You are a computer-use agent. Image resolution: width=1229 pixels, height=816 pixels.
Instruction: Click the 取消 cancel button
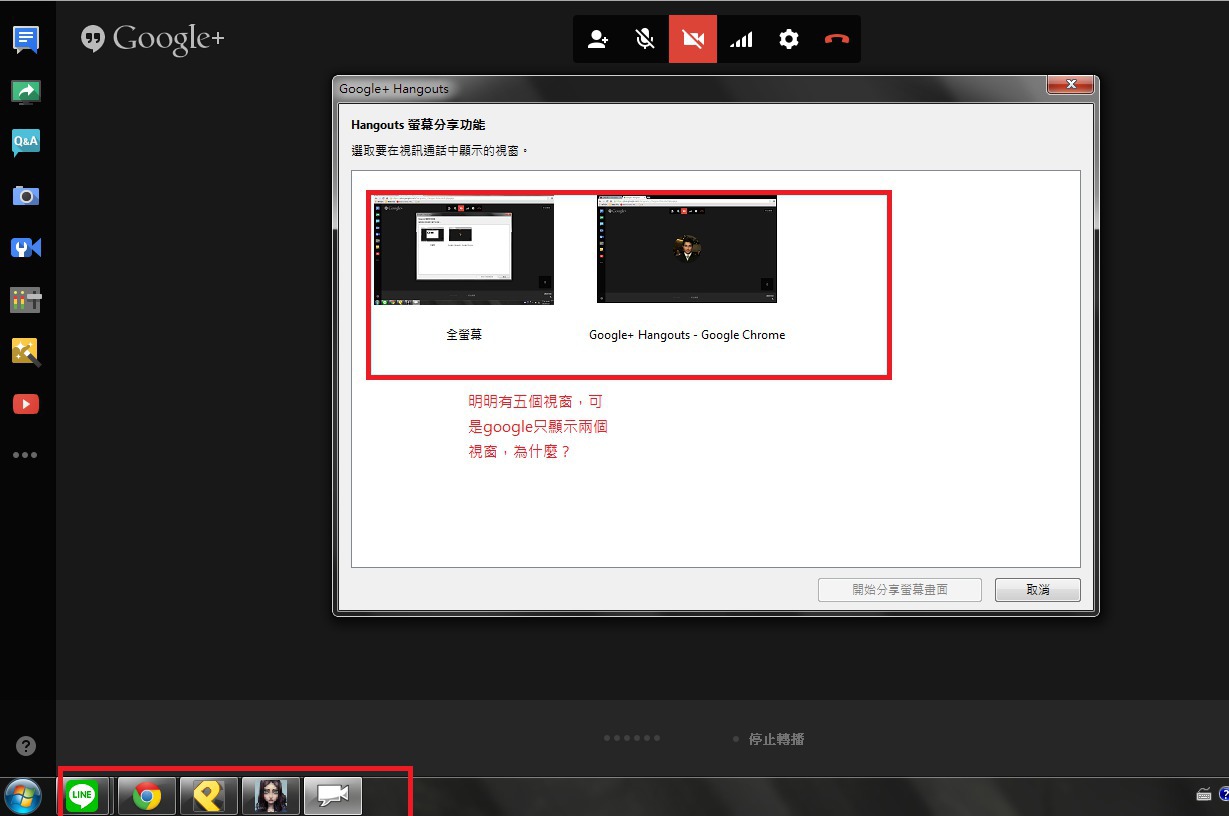click(x=1038, y=590)
